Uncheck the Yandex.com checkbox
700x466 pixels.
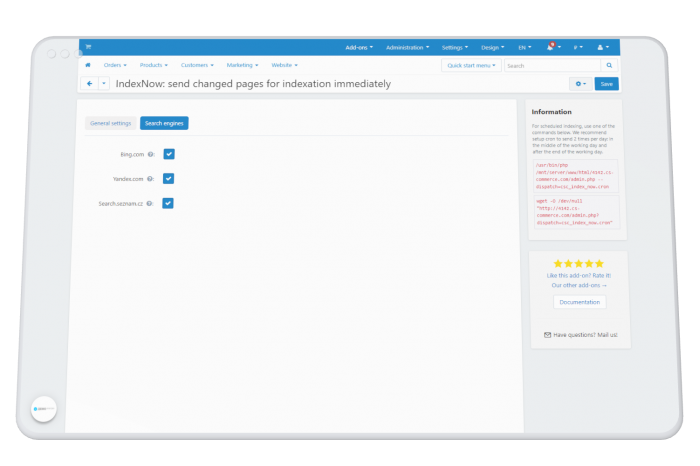pos(168,179)
